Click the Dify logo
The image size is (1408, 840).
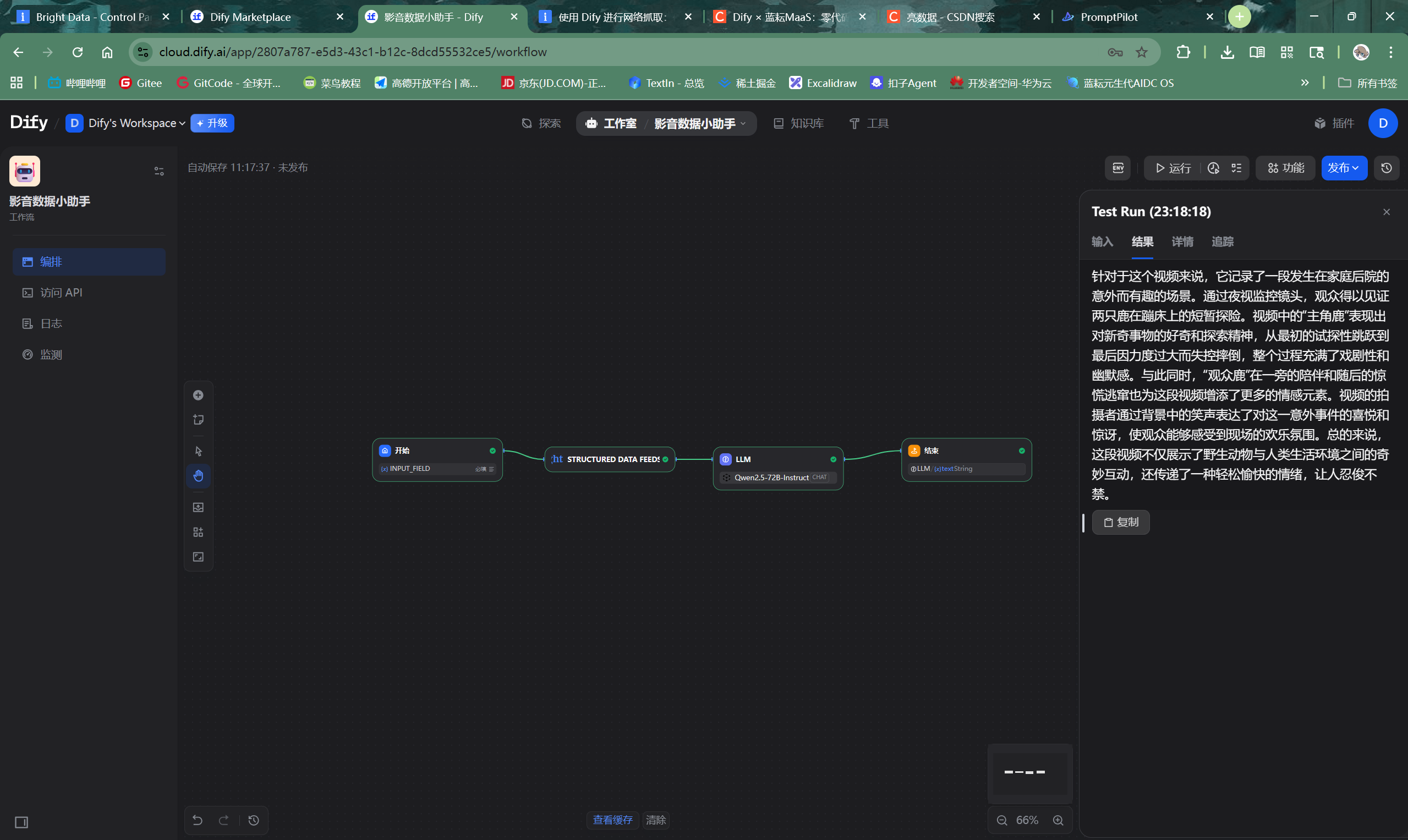pos(29,122)
